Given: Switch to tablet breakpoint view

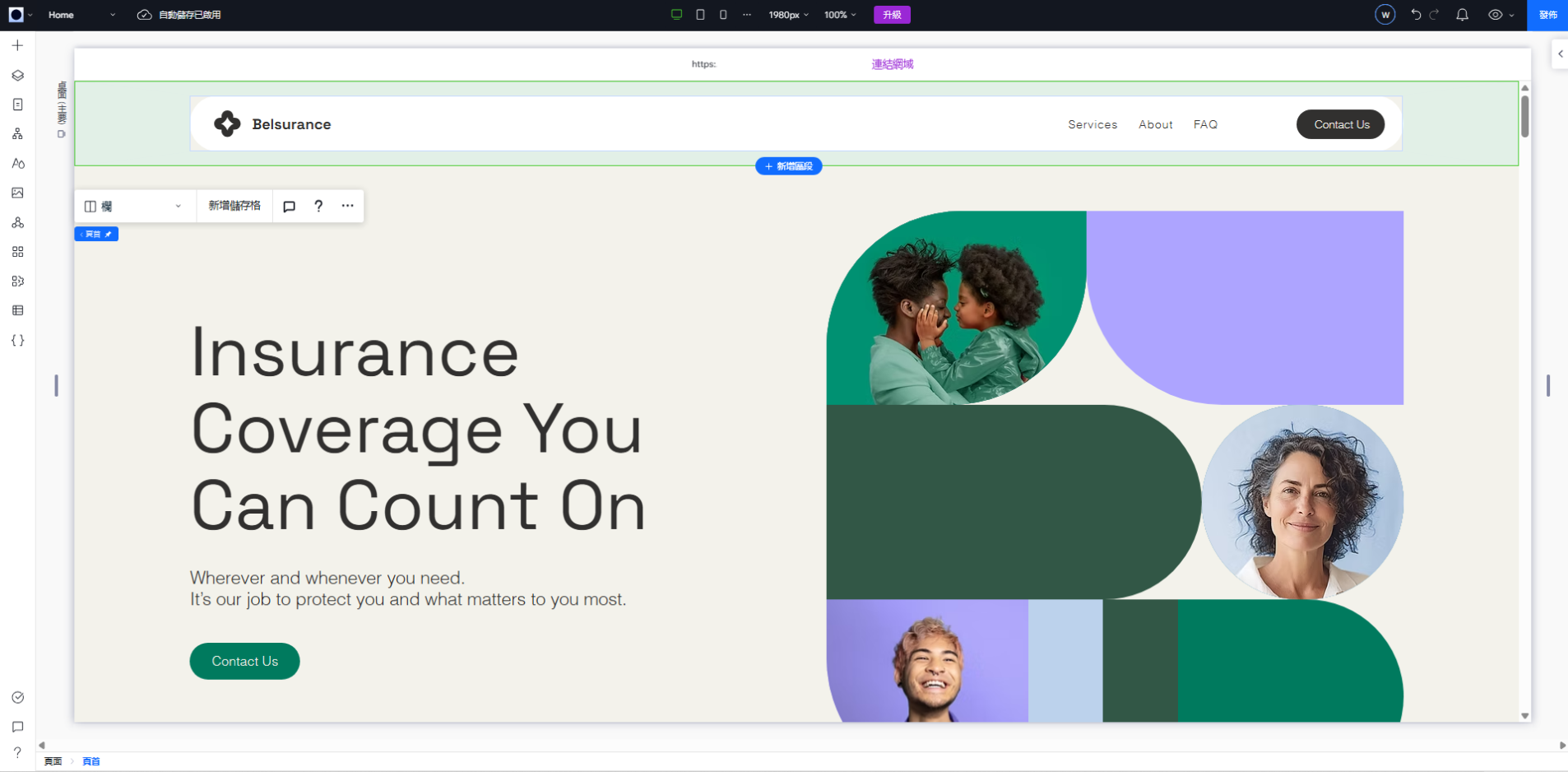Looking at the screenshot, I should [x=700, y=15].
